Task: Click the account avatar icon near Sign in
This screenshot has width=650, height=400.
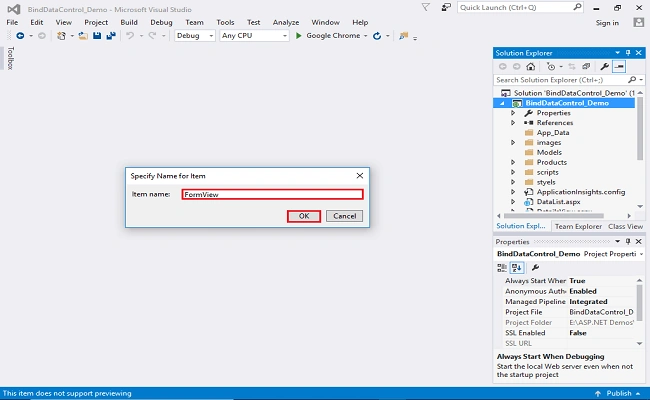Action: [639, 22]
